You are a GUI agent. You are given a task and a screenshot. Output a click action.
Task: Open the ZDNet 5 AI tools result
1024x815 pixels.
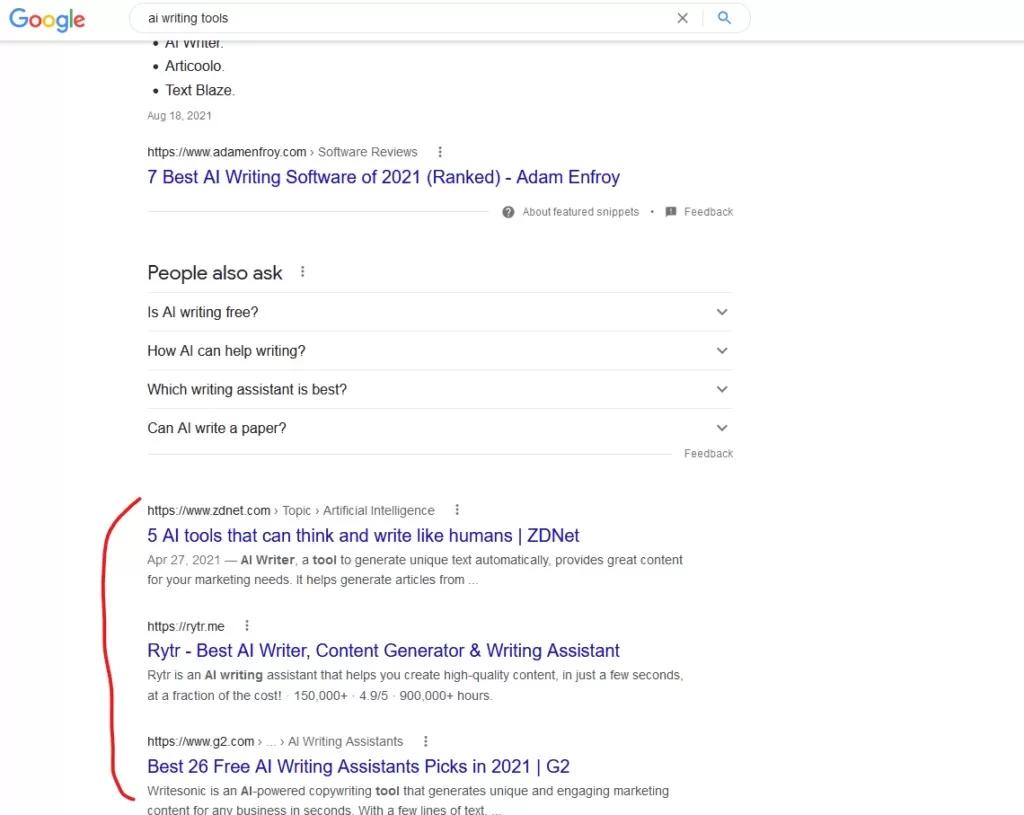[x=363, y=535]
